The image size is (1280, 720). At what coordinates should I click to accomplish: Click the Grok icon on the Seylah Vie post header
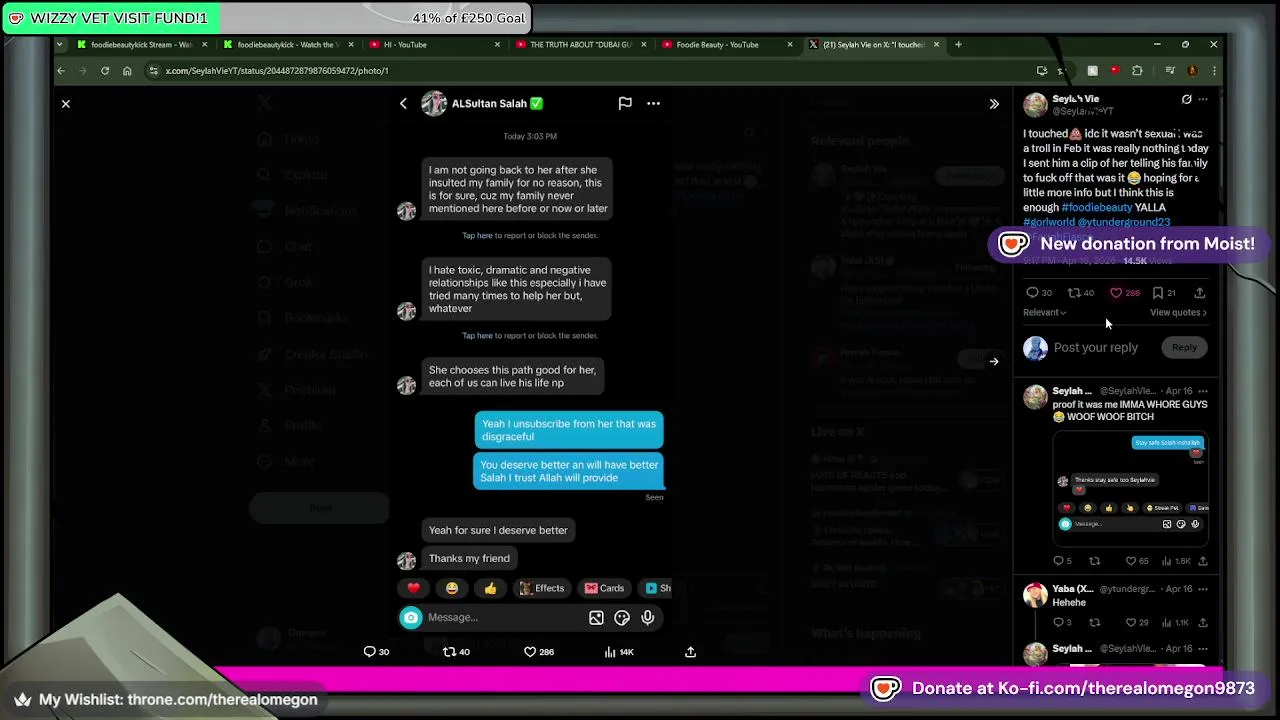(x=1186, y=99)
